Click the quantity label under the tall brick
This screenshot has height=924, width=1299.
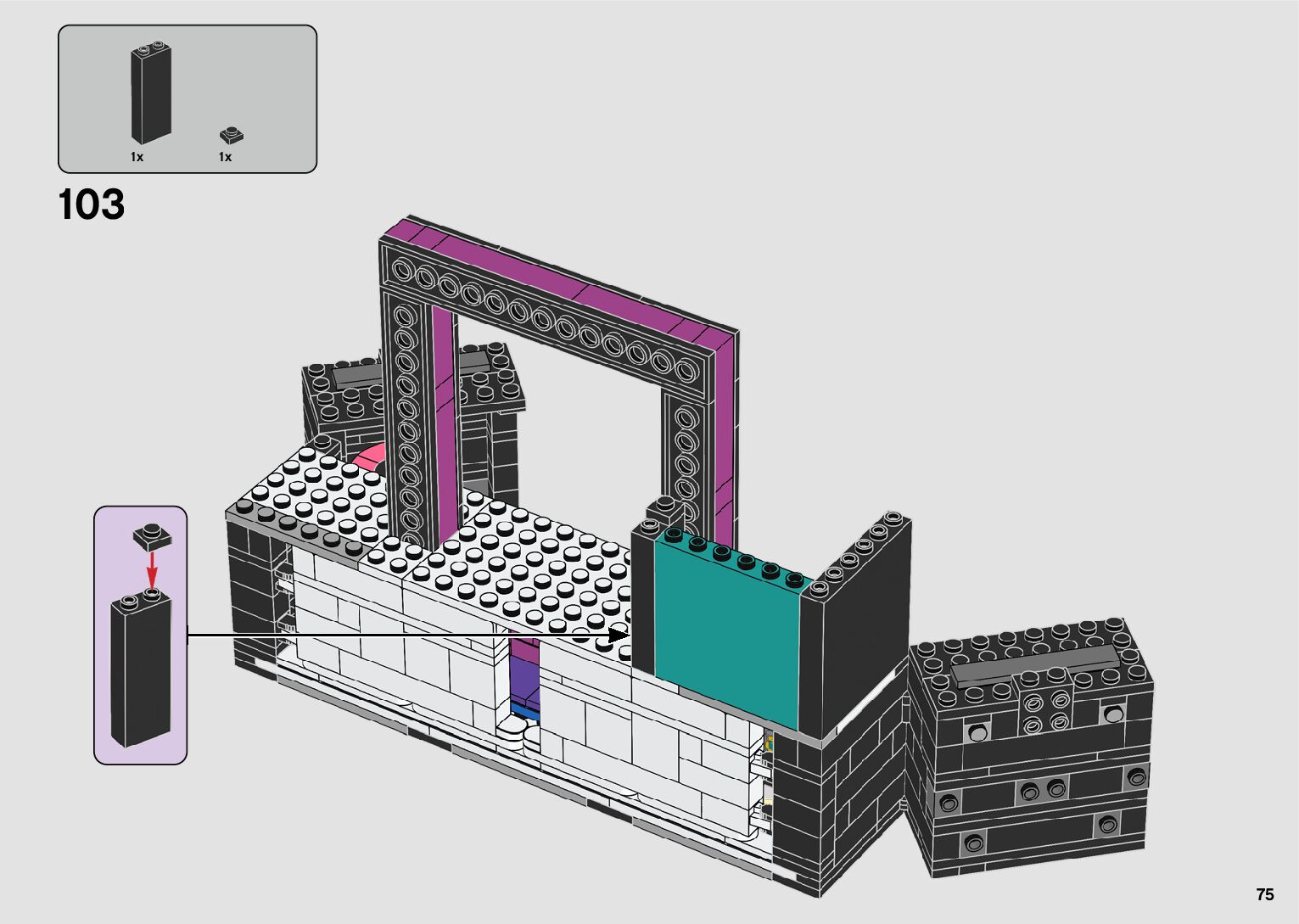click(137, 157)
